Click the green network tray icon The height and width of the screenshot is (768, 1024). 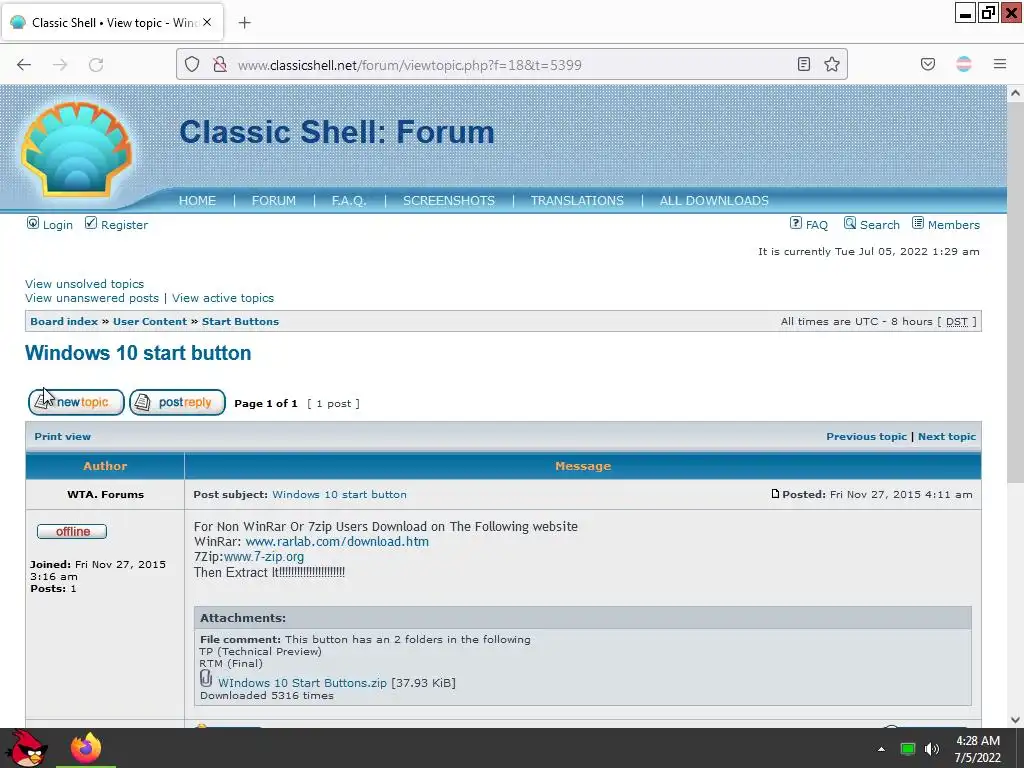tap(907, 749)
